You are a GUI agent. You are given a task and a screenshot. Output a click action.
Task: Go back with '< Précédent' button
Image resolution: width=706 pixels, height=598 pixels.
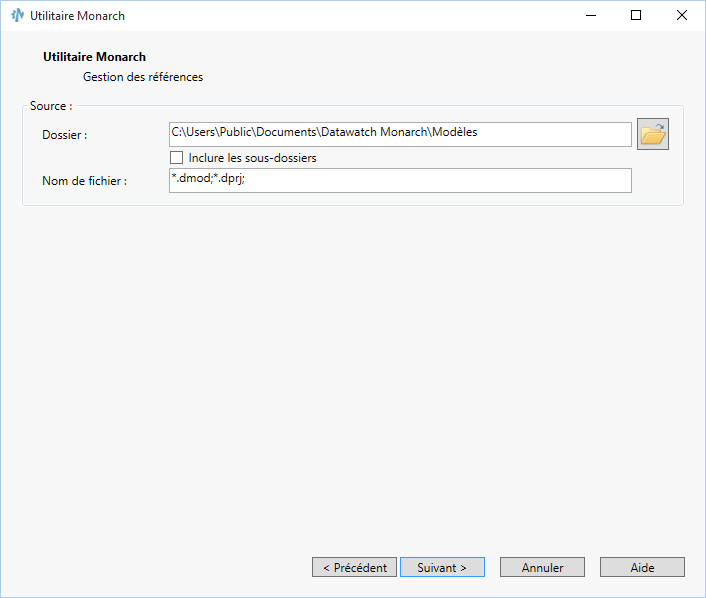click(354, 567)
